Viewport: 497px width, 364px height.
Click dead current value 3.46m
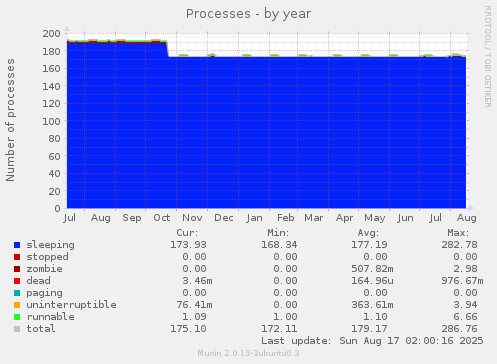pos(197,281)
